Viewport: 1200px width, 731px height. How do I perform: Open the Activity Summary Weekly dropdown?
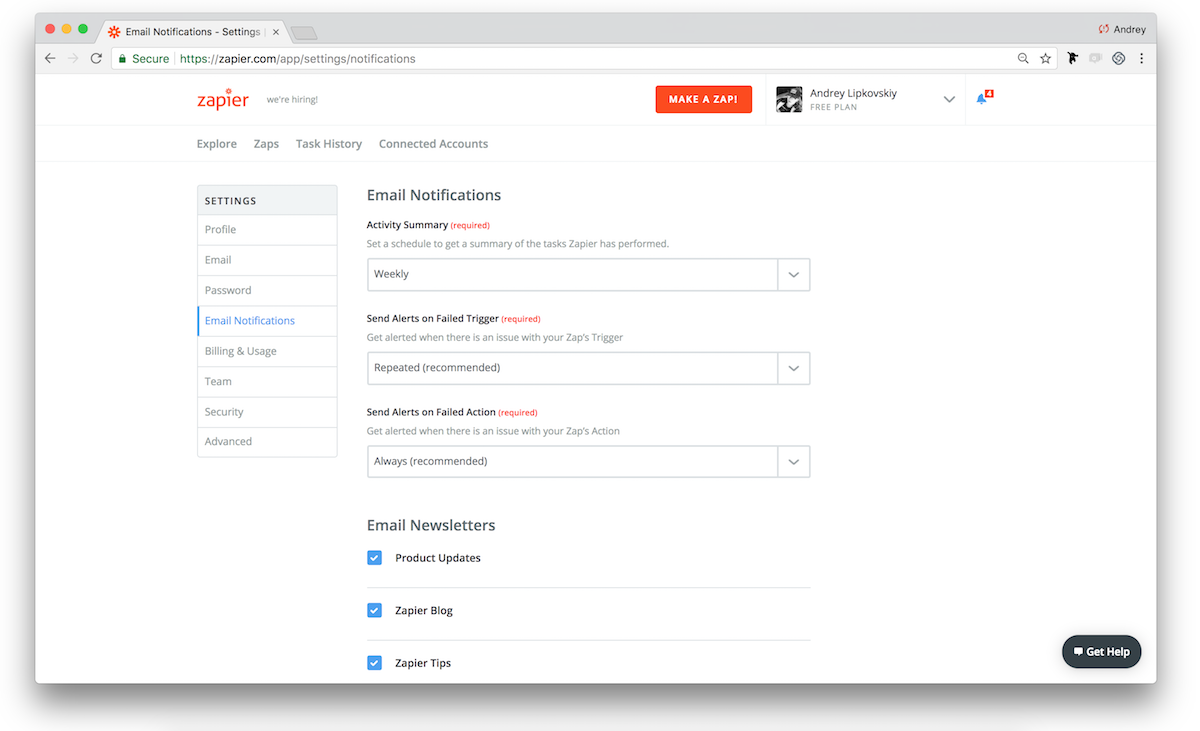click(x=588, y=274)
